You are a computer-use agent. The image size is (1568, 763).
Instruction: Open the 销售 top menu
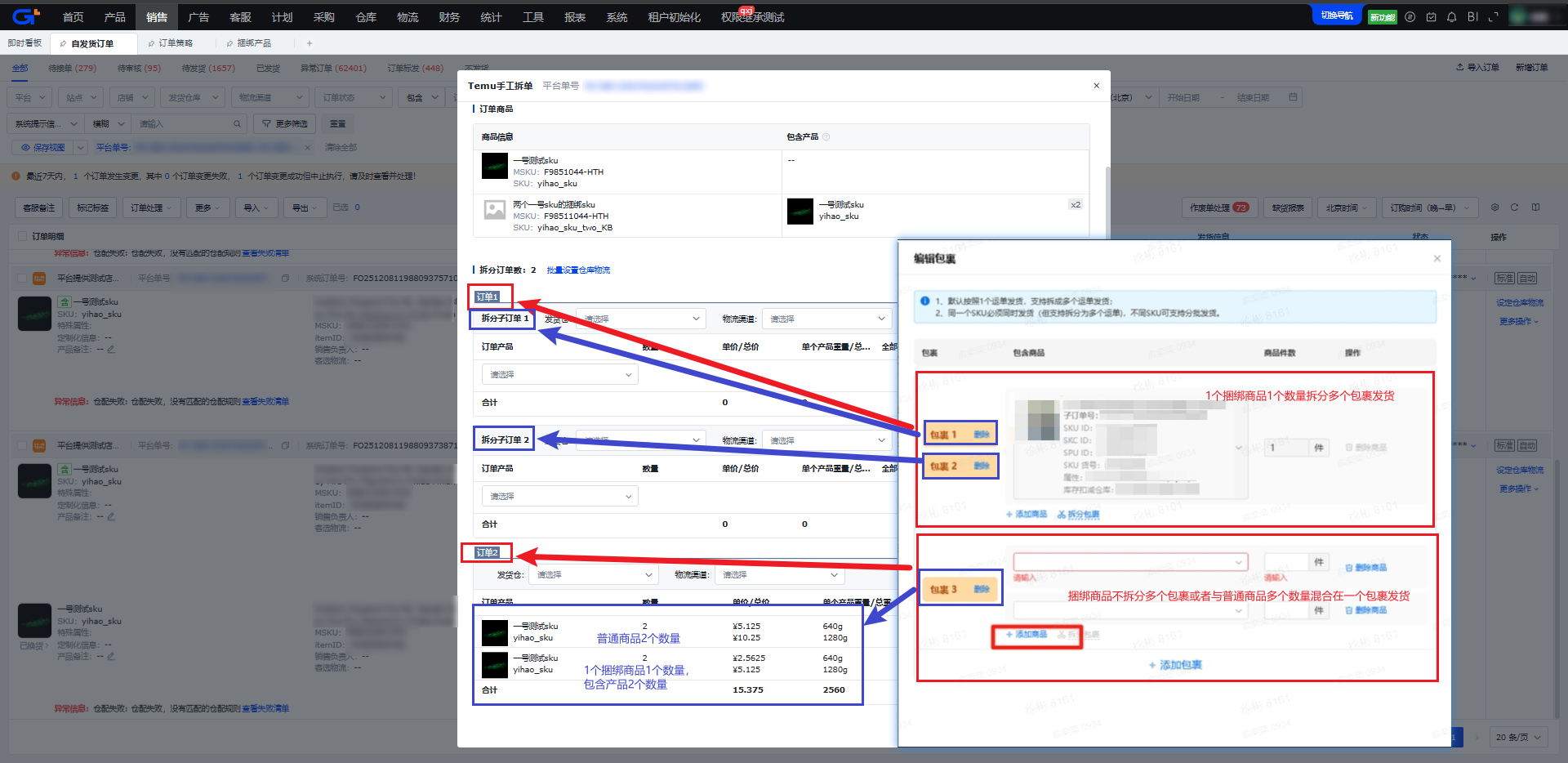pos(157,17)
